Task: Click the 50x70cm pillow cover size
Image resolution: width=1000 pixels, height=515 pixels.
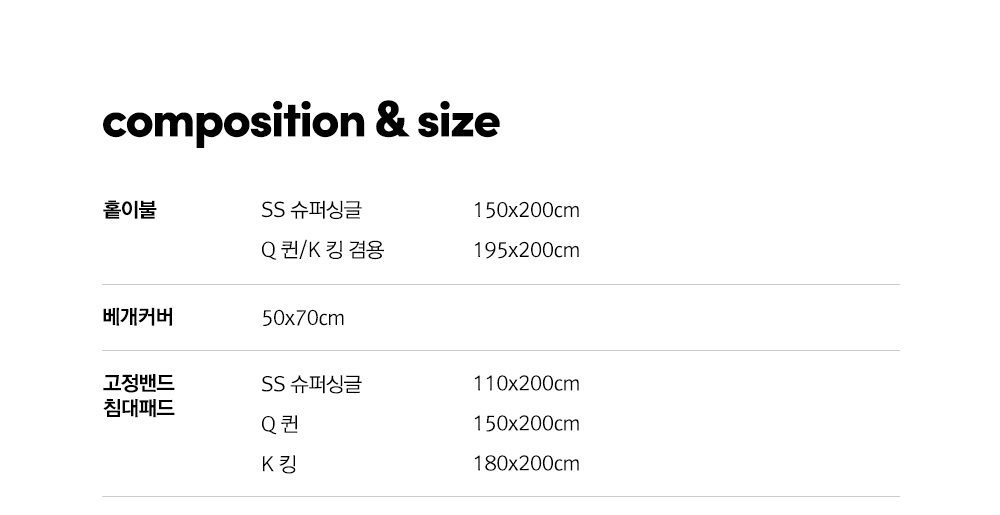Action: (303, 318)
